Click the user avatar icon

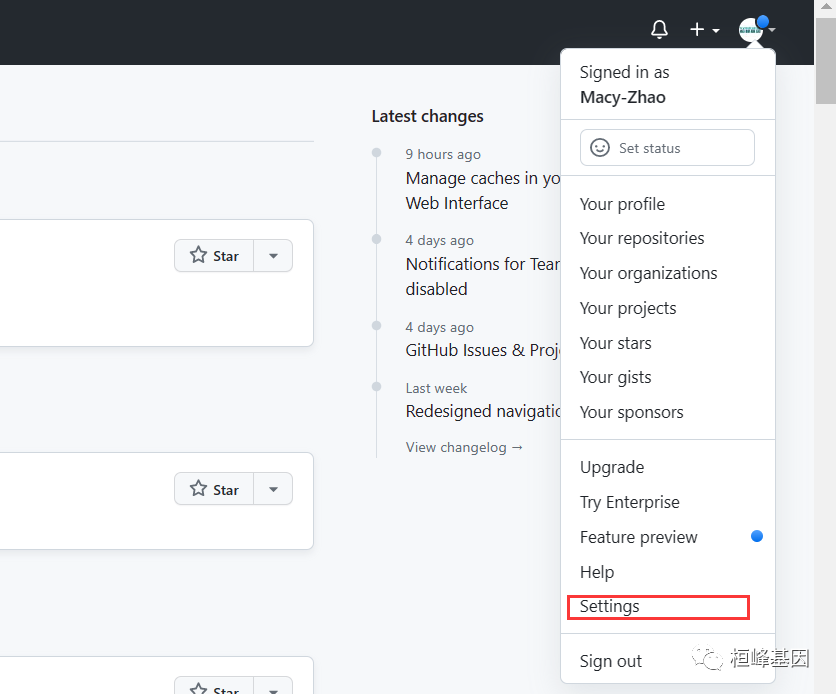(x=752, y=29)
